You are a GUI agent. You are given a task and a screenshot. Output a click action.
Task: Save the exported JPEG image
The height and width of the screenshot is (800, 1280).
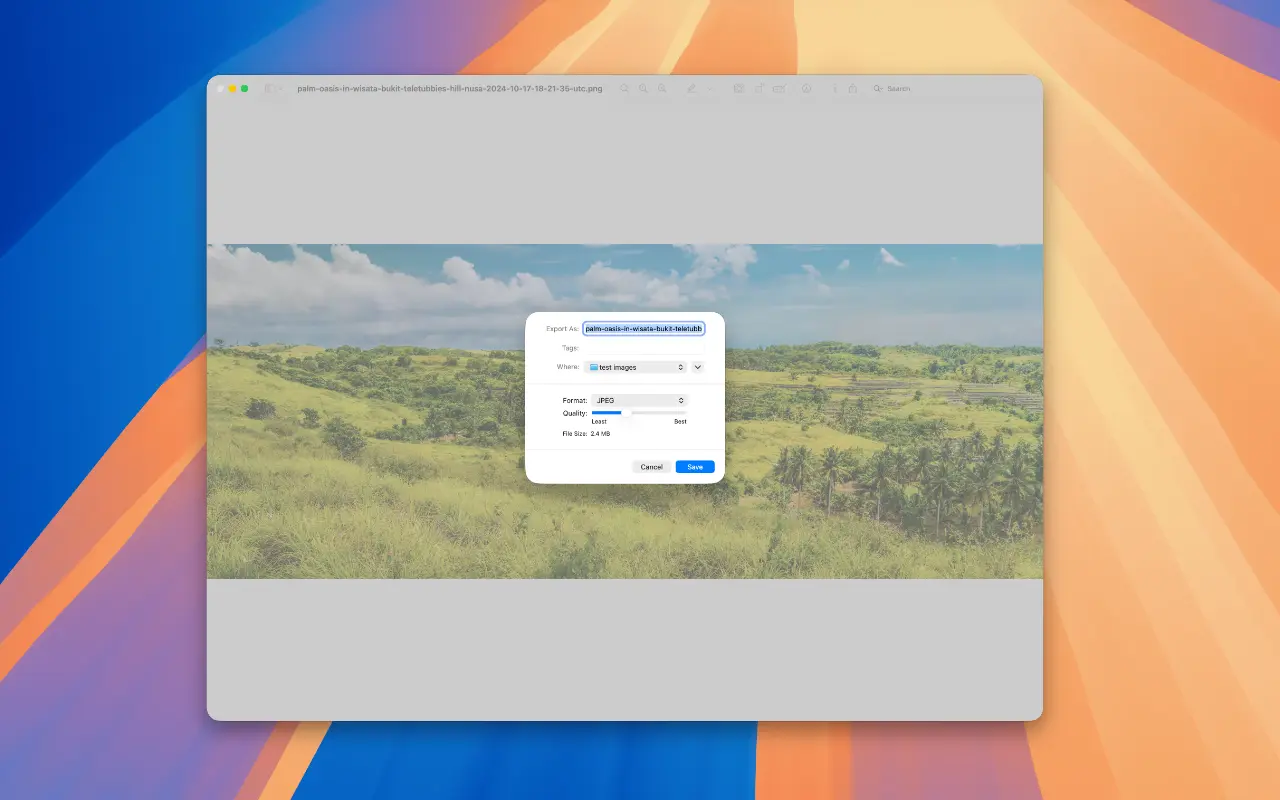click(x=694, y=467)
